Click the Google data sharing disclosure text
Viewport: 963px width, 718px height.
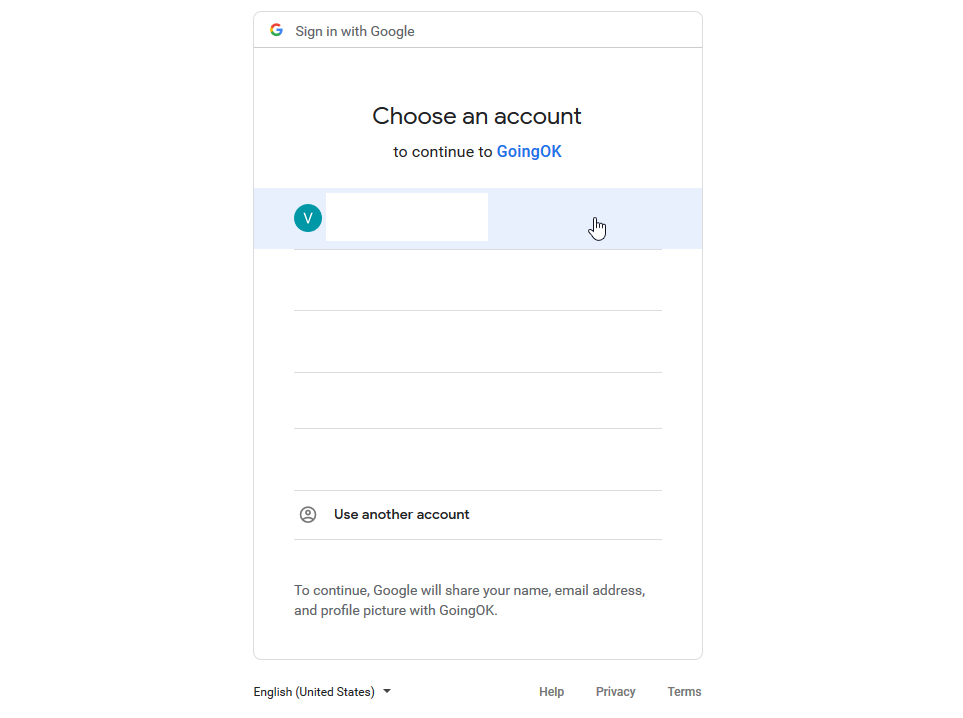click(470, 600)
